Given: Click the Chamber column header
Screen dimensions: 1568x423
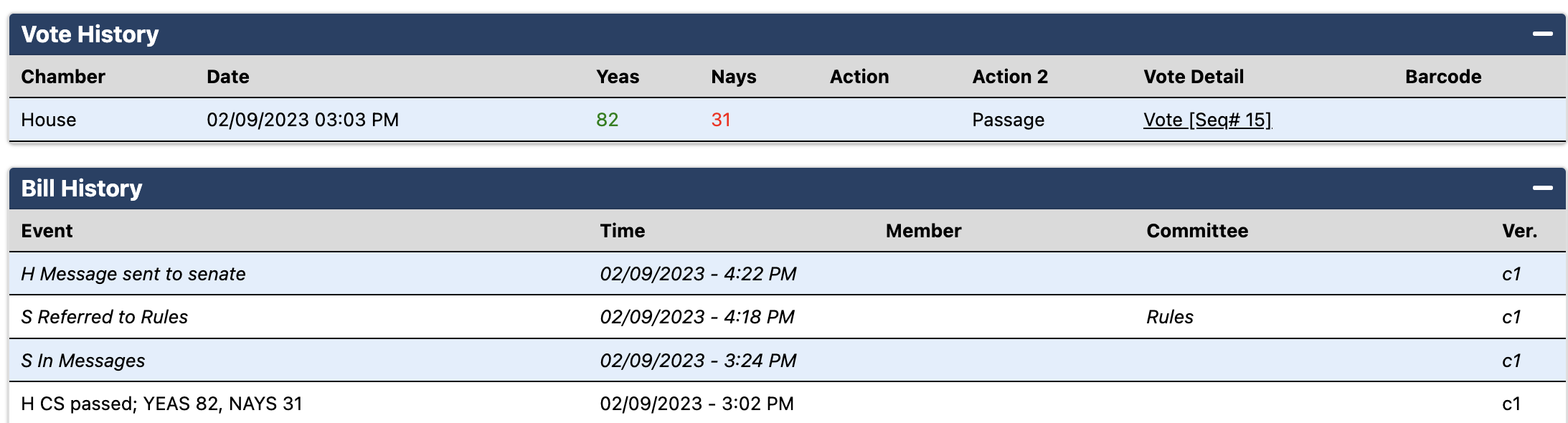Looking at the screenshot, I should [x=63, y=77].
